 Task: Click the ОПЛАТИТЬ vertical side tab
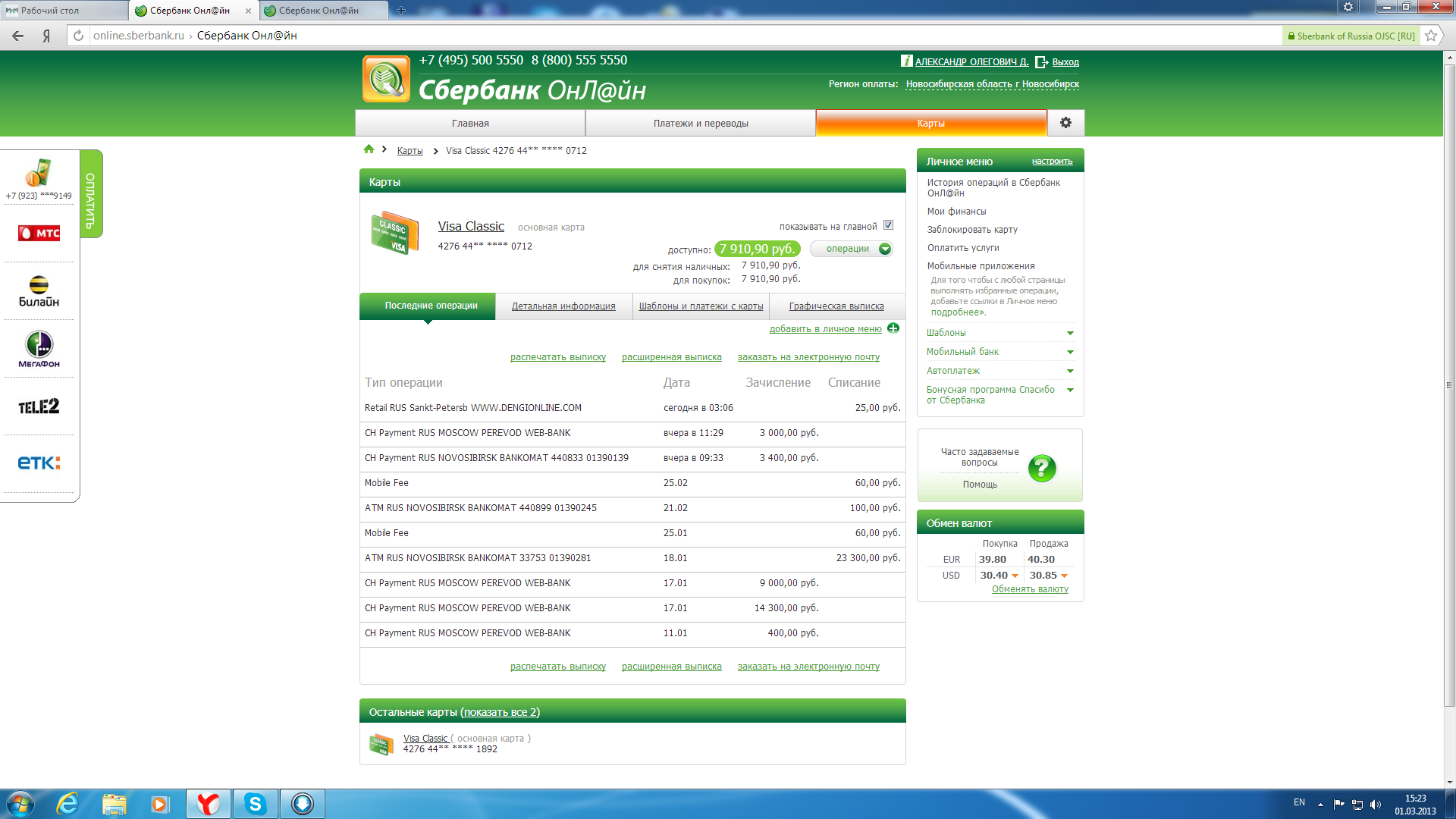90,194
